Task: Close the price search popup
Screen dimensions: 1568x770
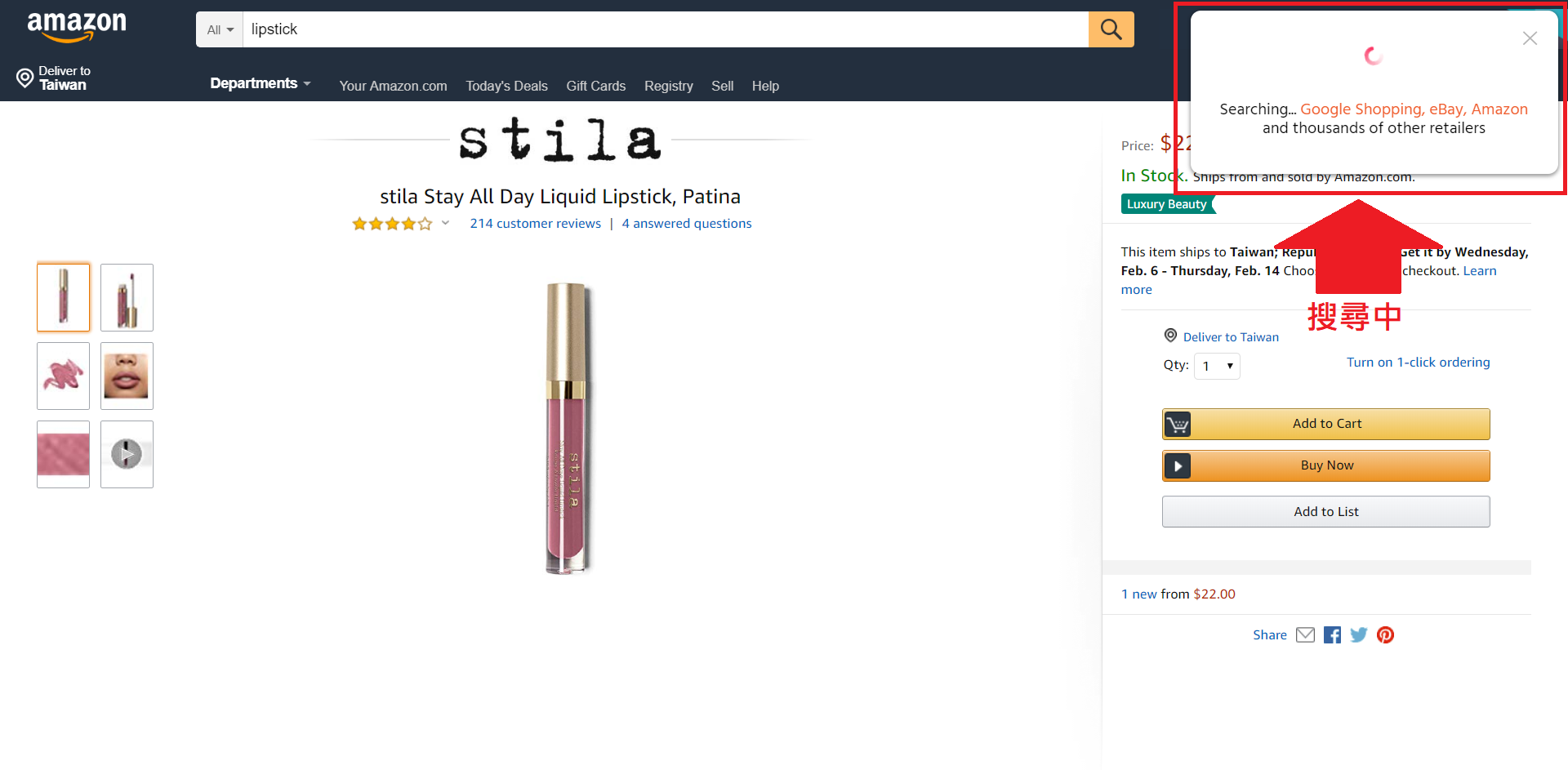Action: (x=1530, y=38)
